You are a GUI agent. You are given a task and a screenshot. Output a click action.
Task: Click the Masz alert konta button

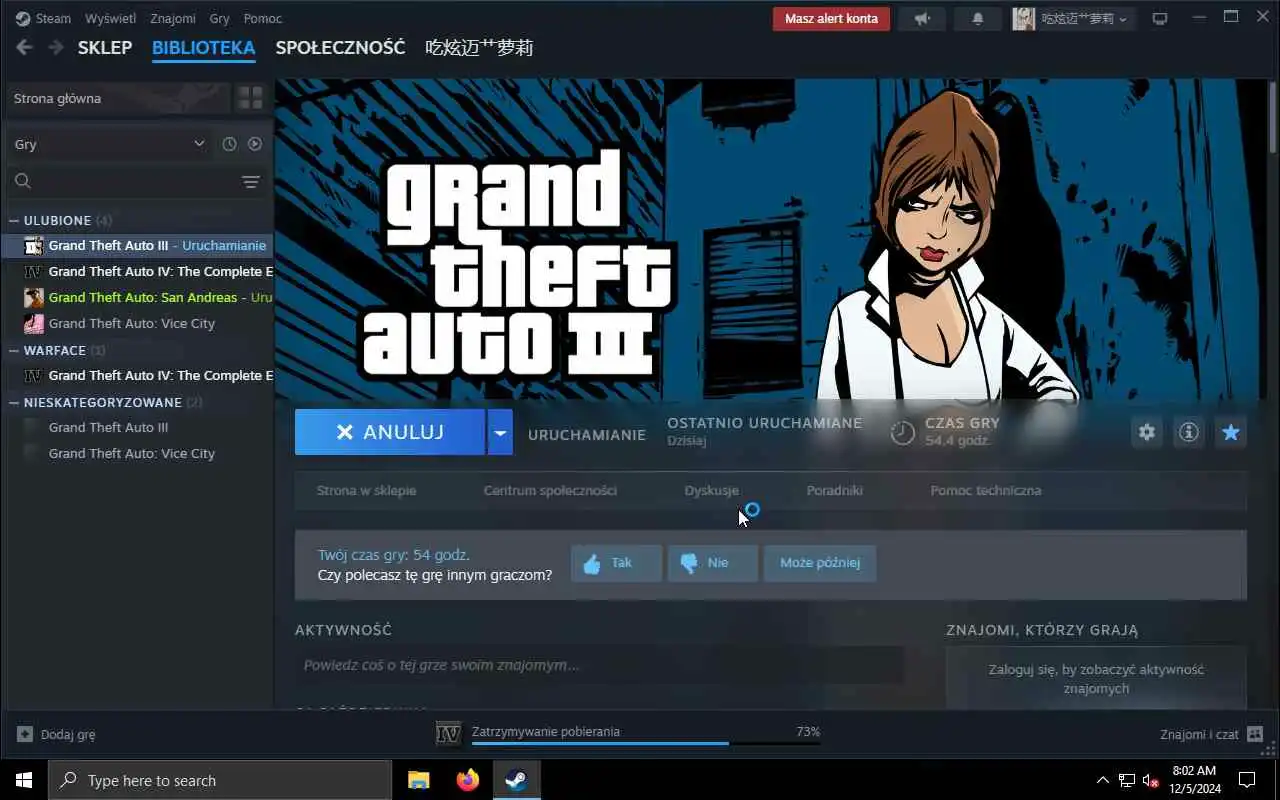(x=831, y=18)
